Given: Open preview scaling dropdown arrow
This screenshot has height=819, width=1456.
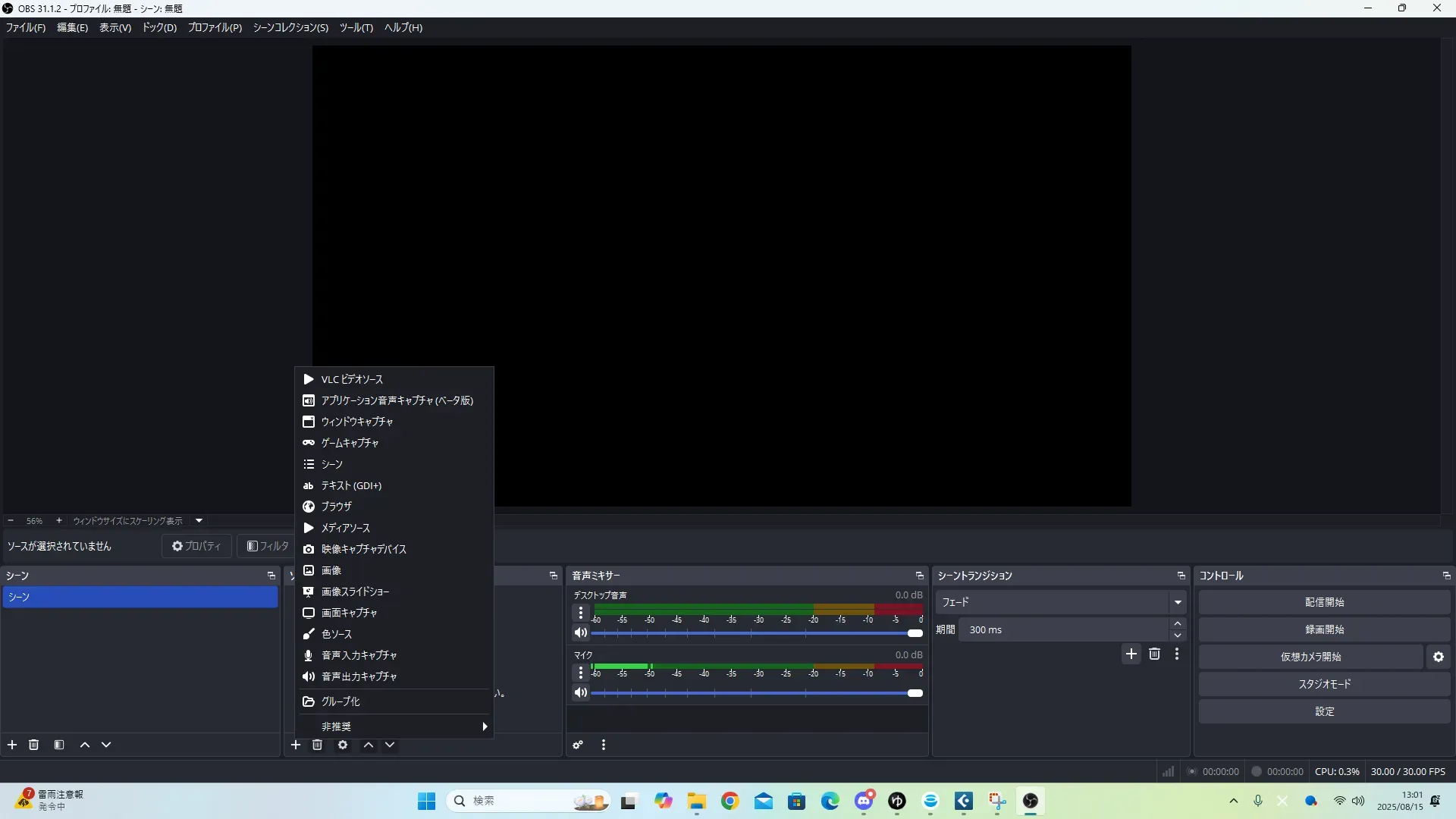Looking at the screenshot, I should click(x=199, y=521).
